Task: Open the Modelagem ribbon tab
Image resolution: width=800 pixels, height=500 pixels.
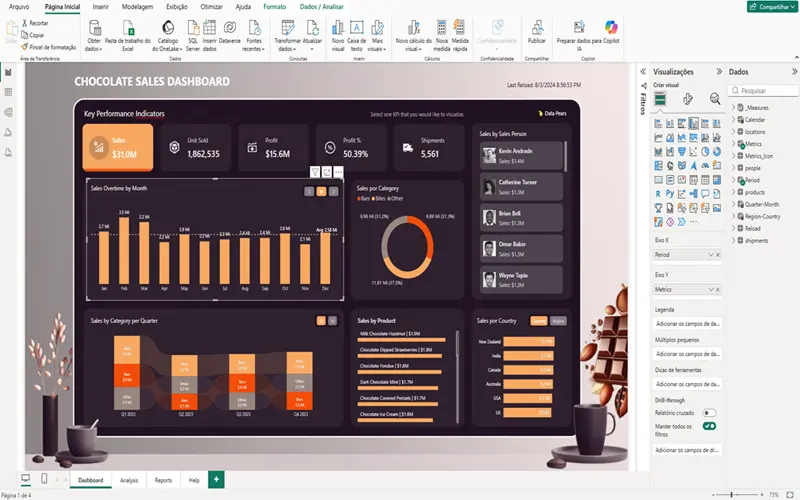Action: pyautogui.click(x=137, y=7)
